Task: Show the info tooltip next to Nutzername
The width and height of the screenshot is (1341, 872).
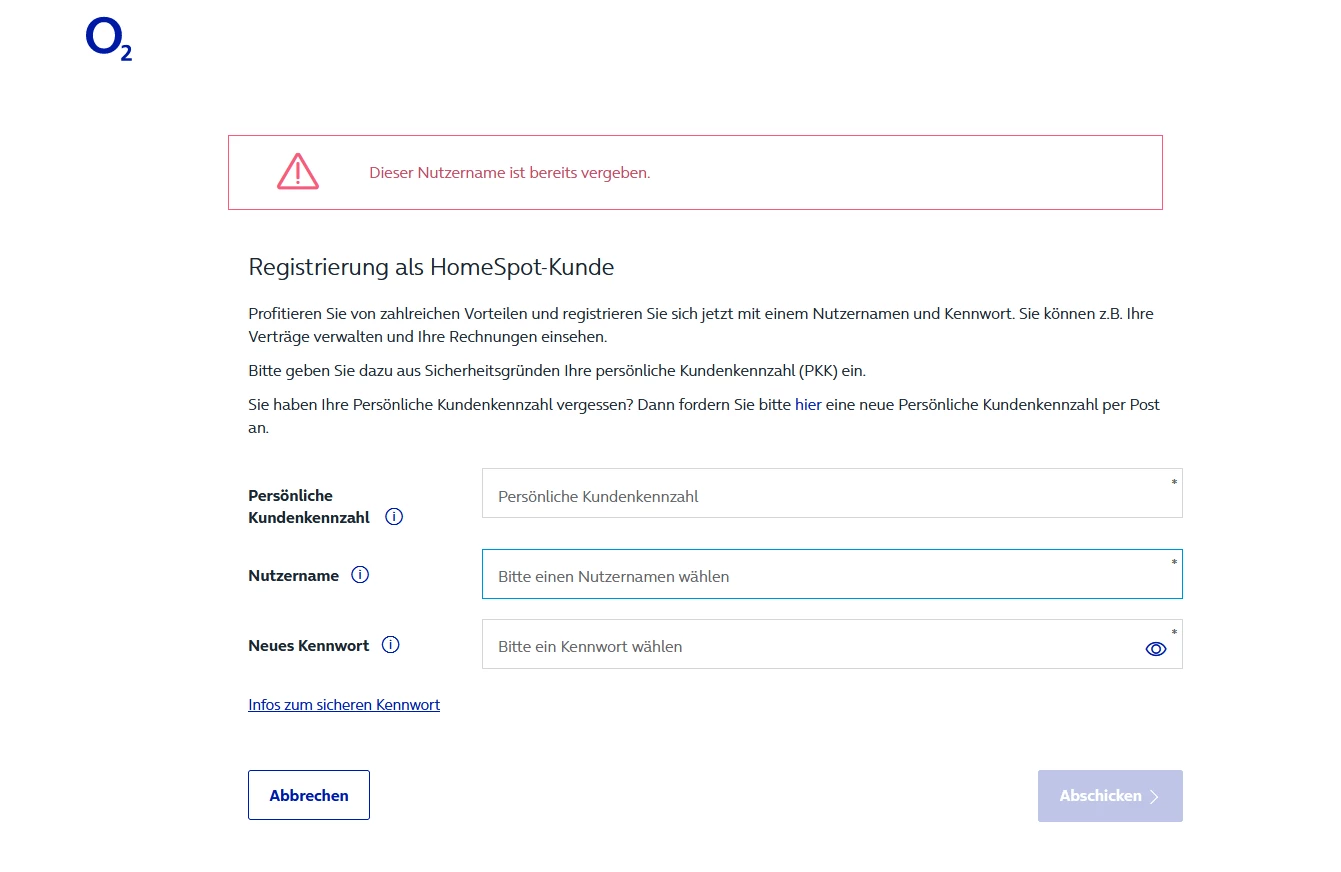Action: (360, 575)
